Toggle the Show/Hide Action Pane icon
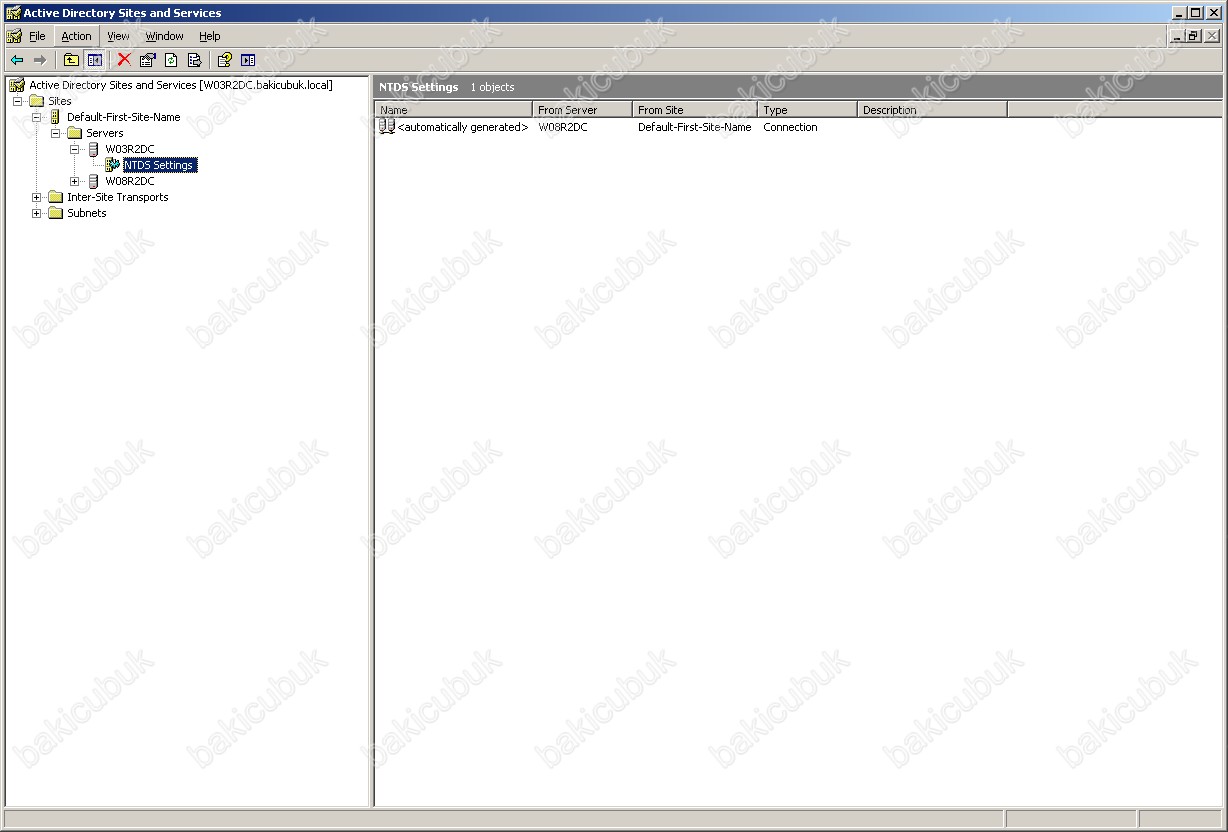1228x832 pixels. click(248, 60)
